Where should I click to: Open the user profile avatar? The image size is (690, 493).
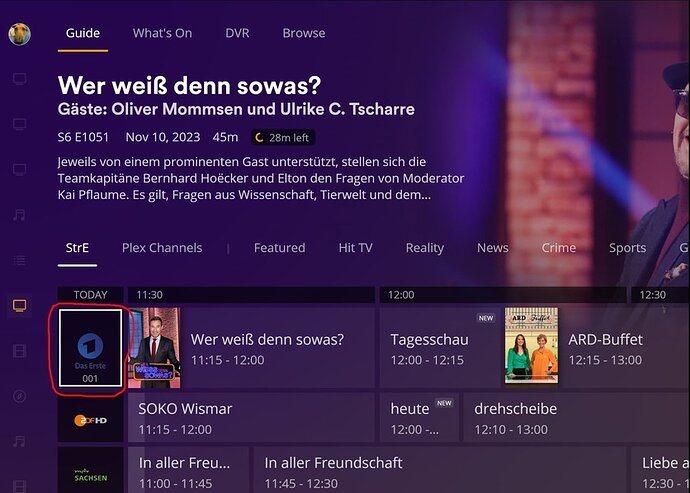pos(19,34)
